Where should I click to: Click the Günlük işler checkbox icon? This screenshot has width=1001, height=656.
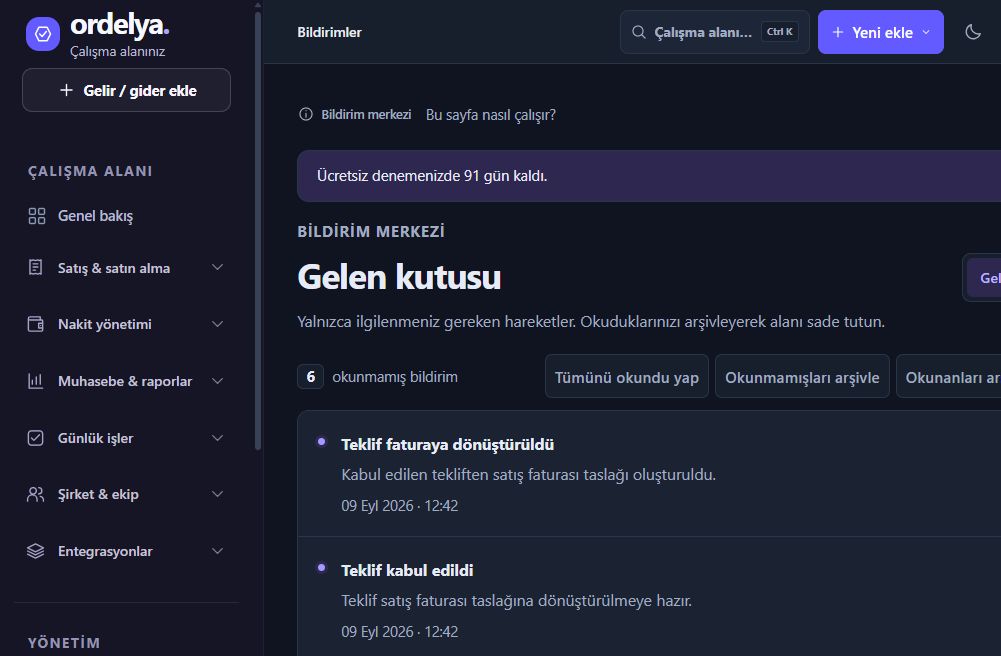(x=36, y=438)
